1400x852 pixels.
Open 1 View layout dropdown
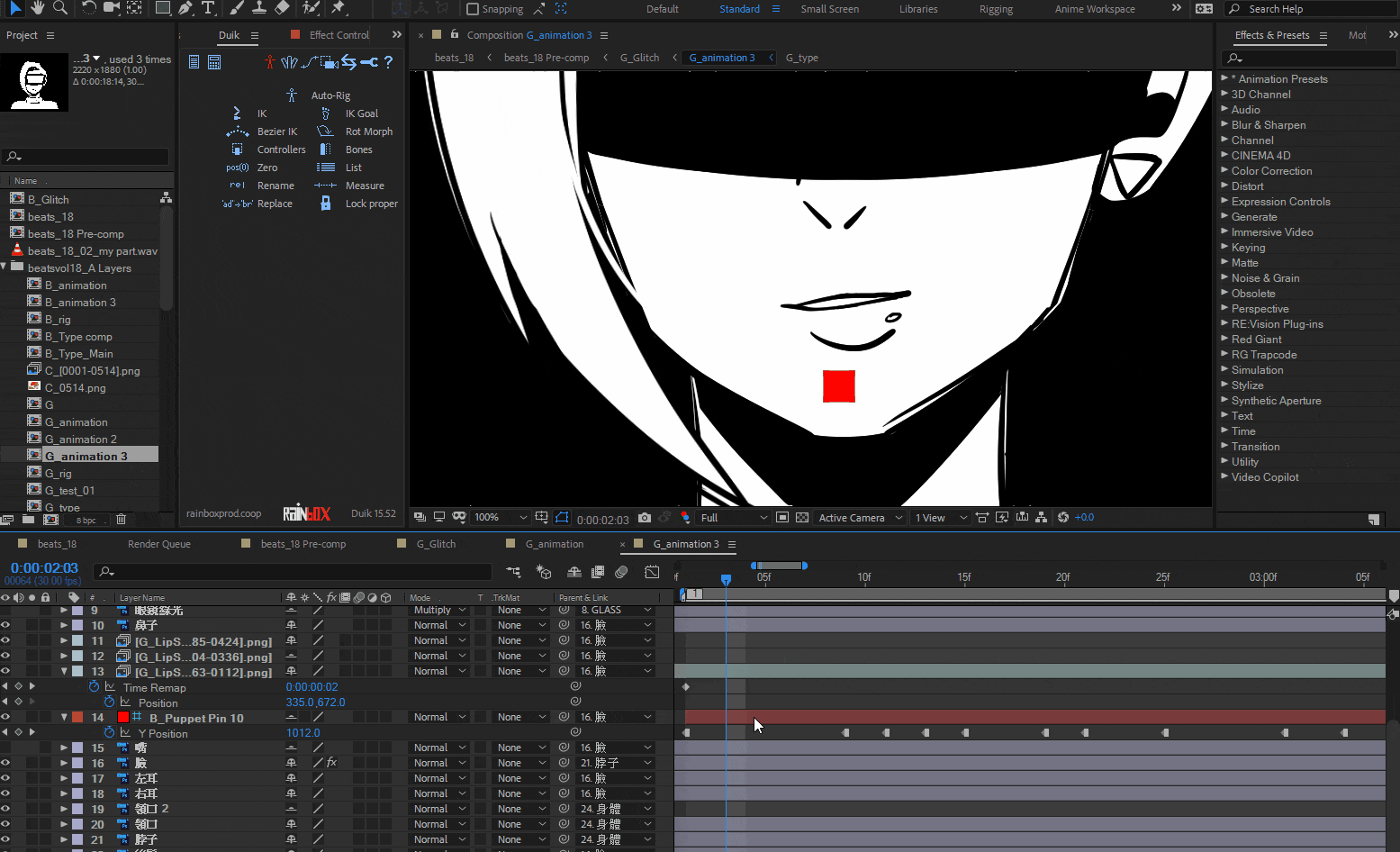pyautogui.click(x=940, y=518)
